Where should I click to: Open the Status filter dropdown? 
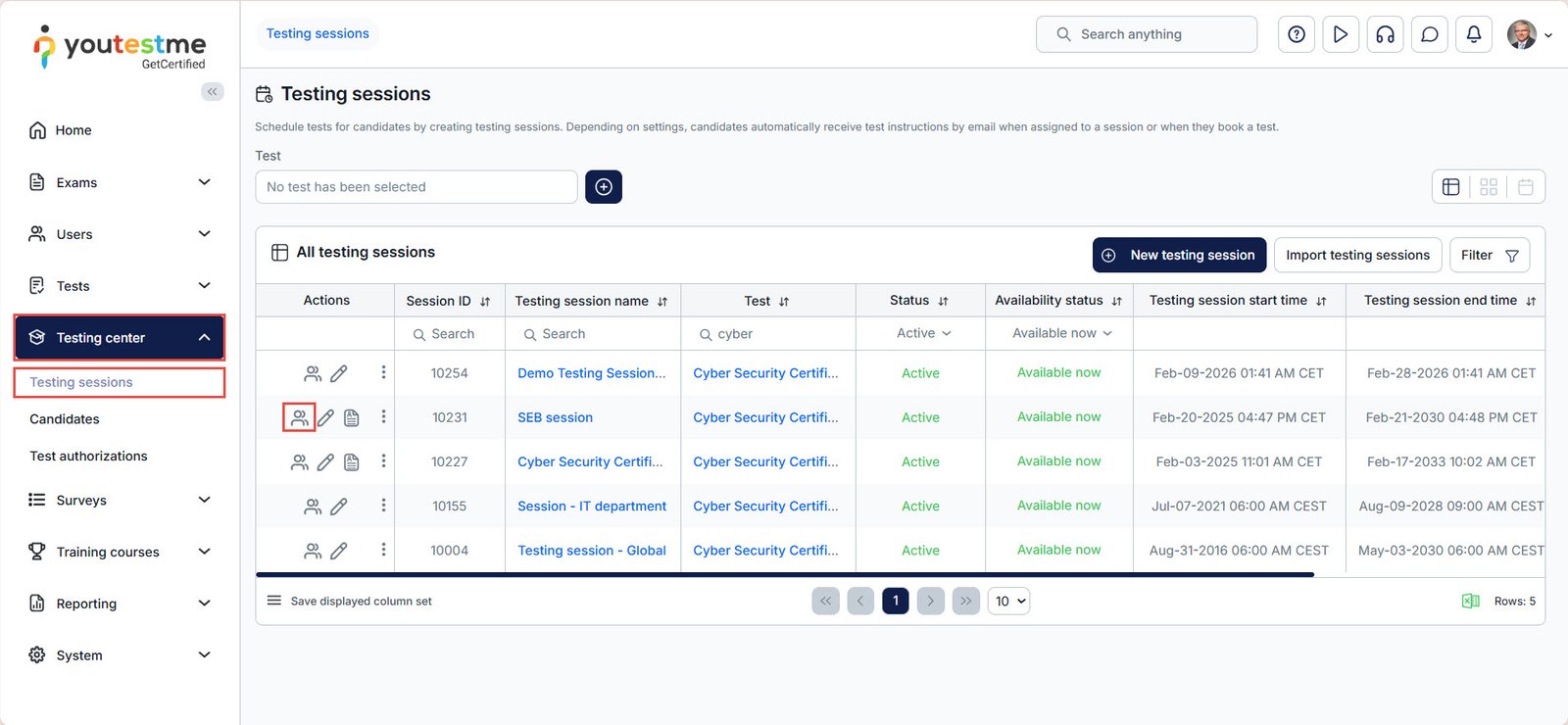[923, 334]
